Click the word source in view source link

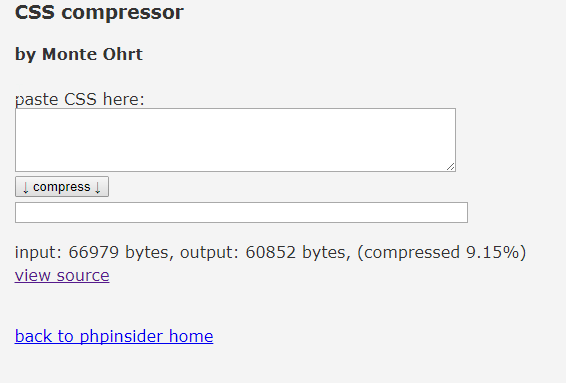(x=83, y=276)
